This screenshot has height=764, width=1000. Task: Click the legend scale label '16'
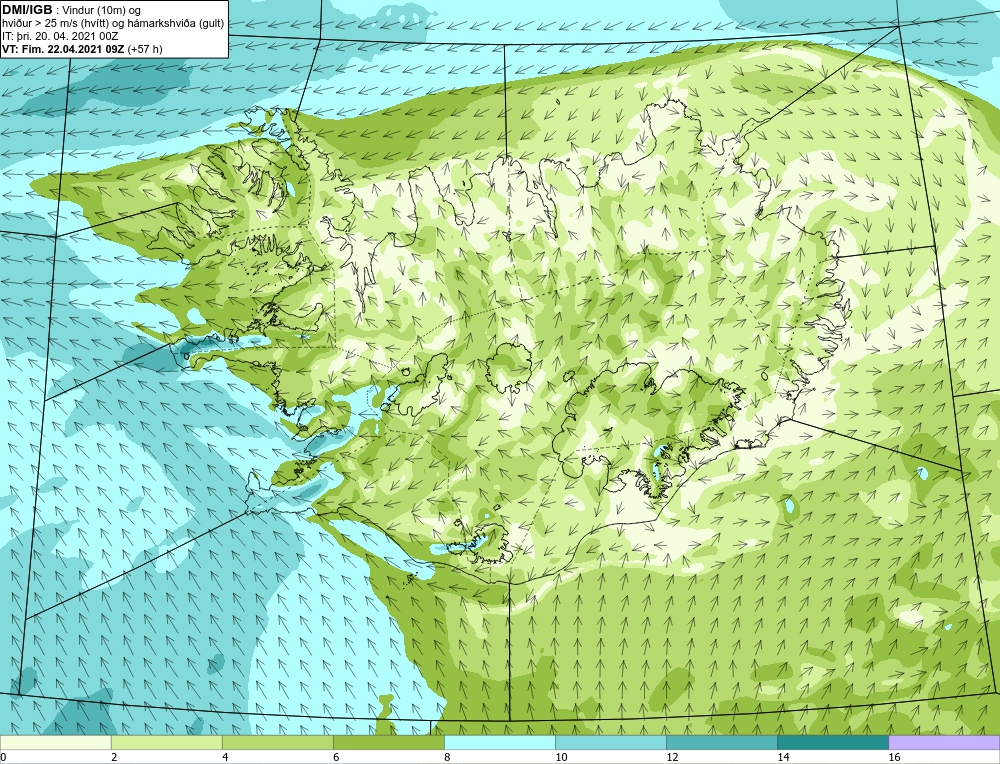pyautogui.click(x=894, y=757)
